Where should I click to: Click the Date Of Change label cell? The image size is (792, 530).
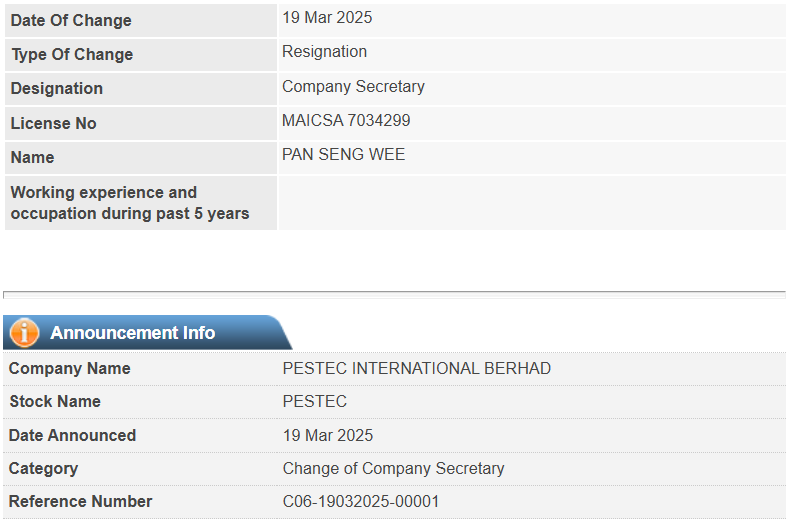click(141, 21)
